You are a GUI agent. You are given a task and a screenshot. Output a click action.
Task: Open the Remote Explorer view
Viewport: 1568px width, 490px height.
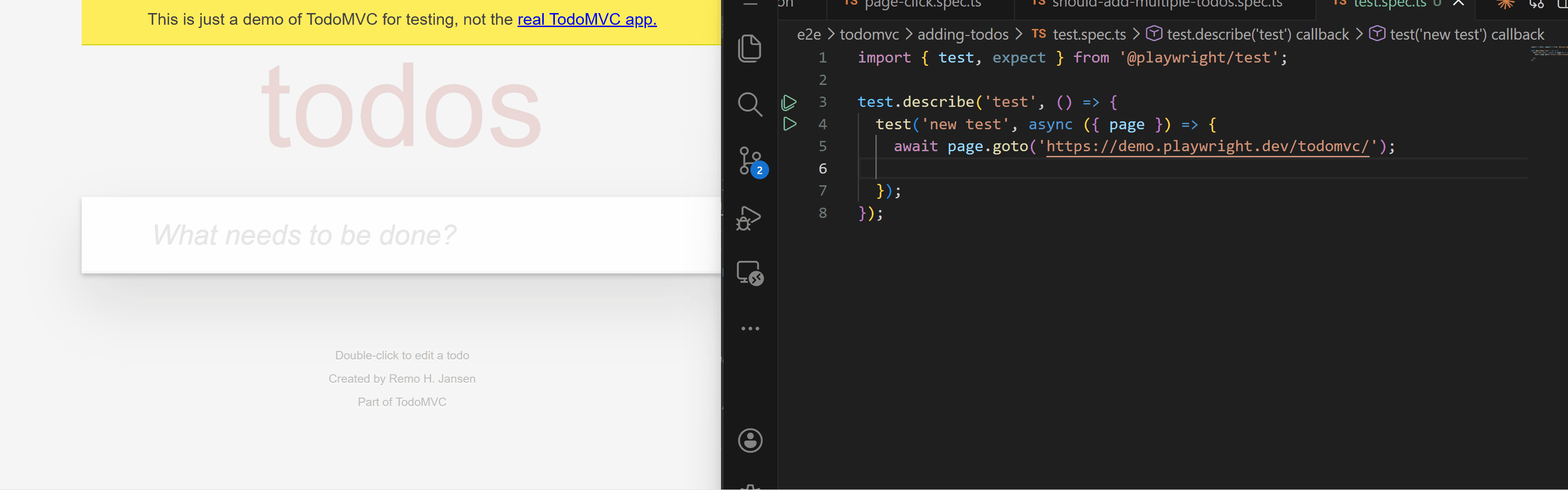tap(750, 273)
